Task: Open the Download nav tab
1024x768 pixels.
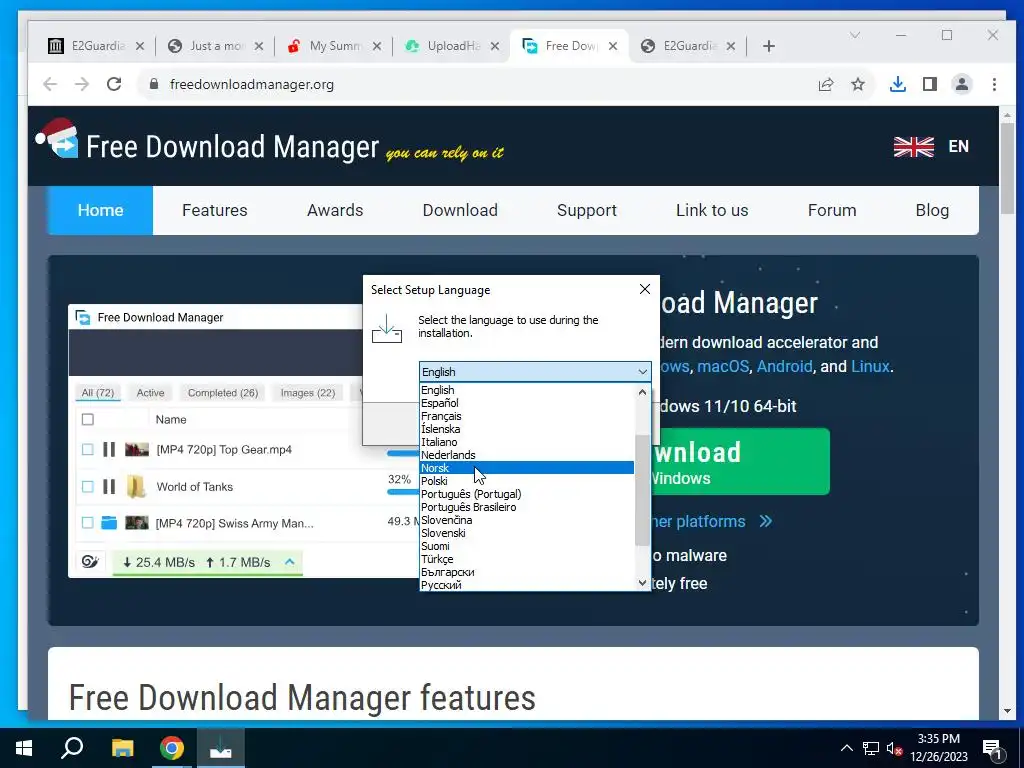Action: [460, 210]
